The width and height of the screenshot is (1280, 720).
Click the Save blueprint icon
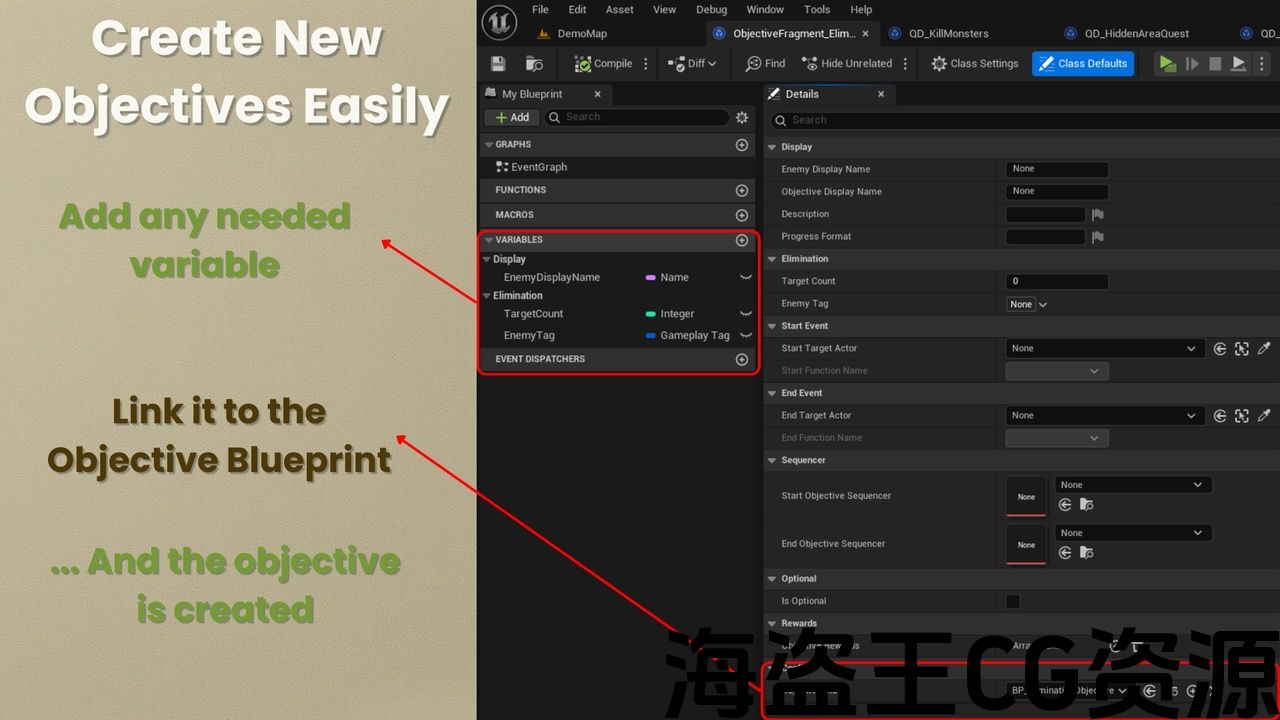[498, 64]
